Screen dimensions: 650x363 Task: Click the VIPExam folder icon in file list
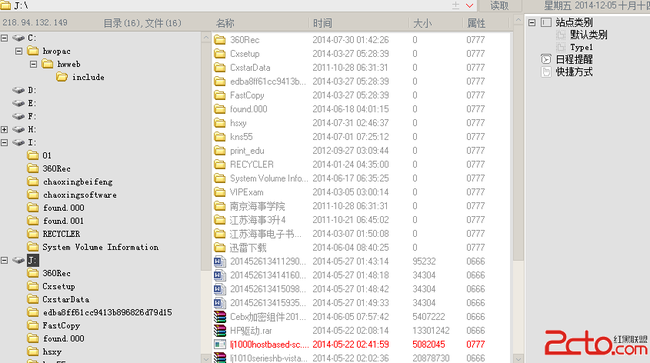coord(220,192)
